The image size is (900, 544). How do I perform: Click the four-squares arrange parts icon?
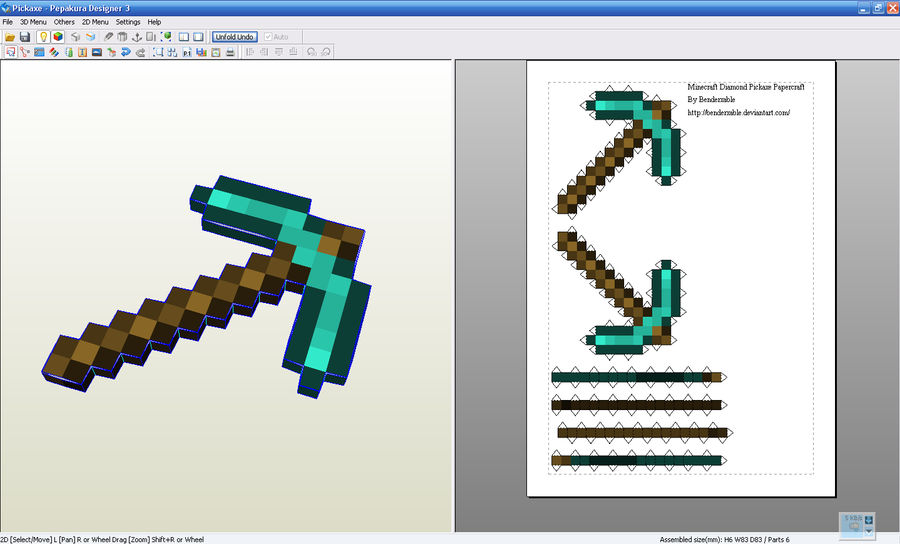[x=172, y=52]
